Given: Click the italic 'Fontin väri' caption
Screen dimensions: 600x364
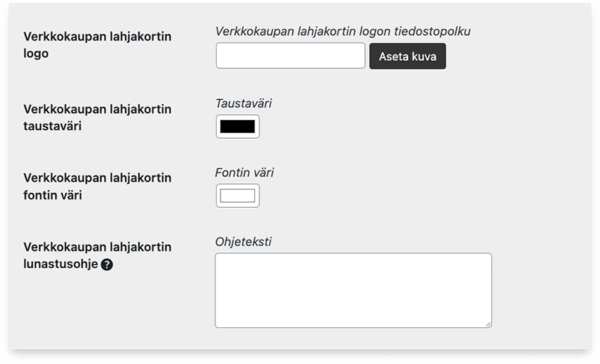Looking at the screenshot, I should 244,173.
